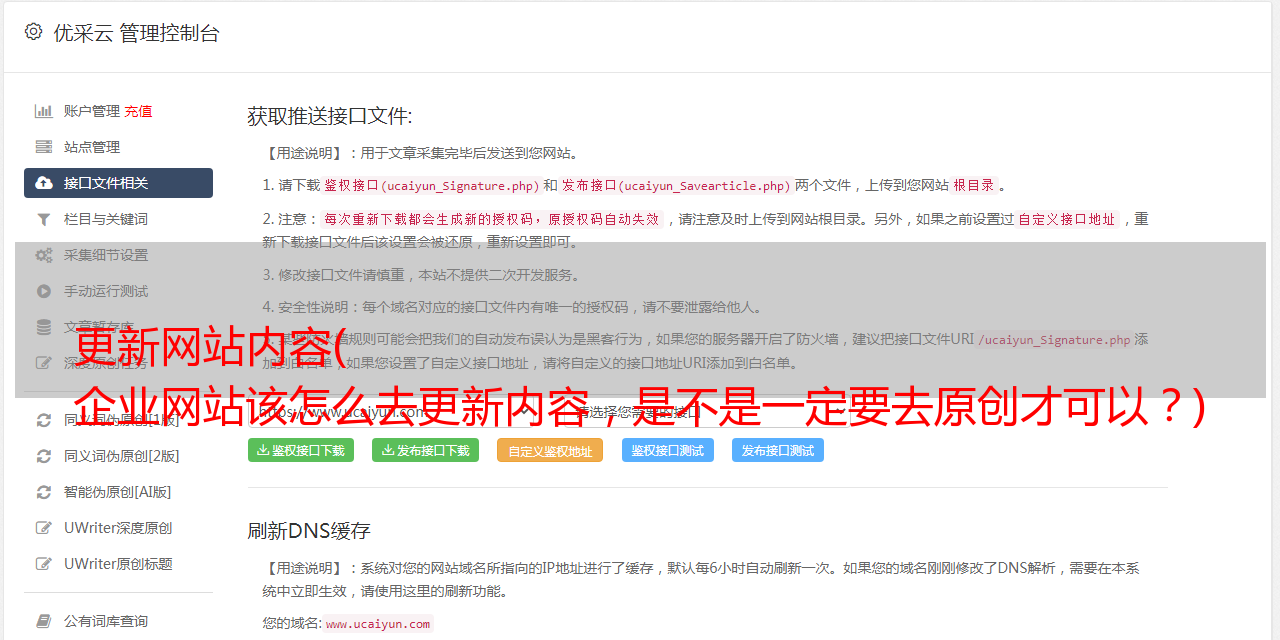
Task: Click the highlighted 自定义接口地址 text
Action: [1067, 220]
